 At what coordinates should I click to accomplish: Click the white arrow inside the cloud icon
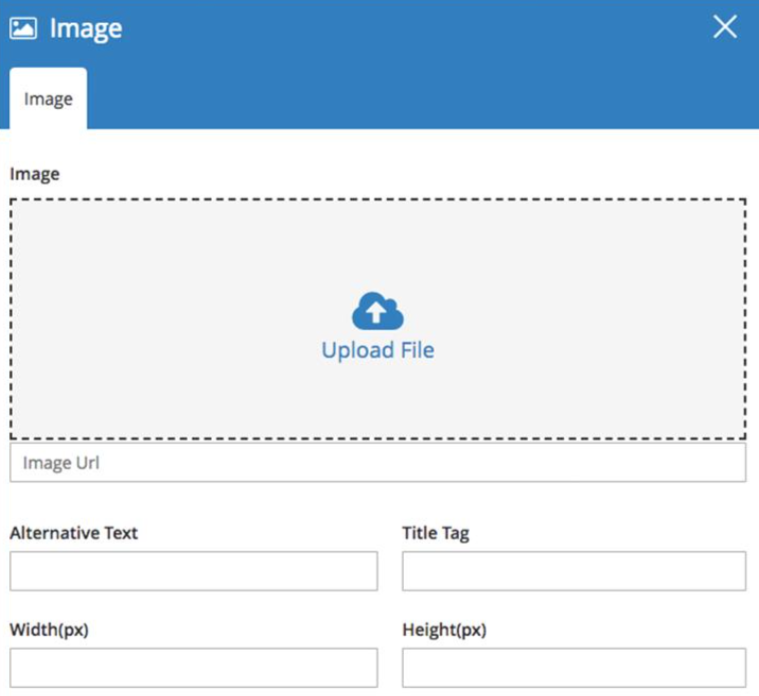click(x=376, y=311)
